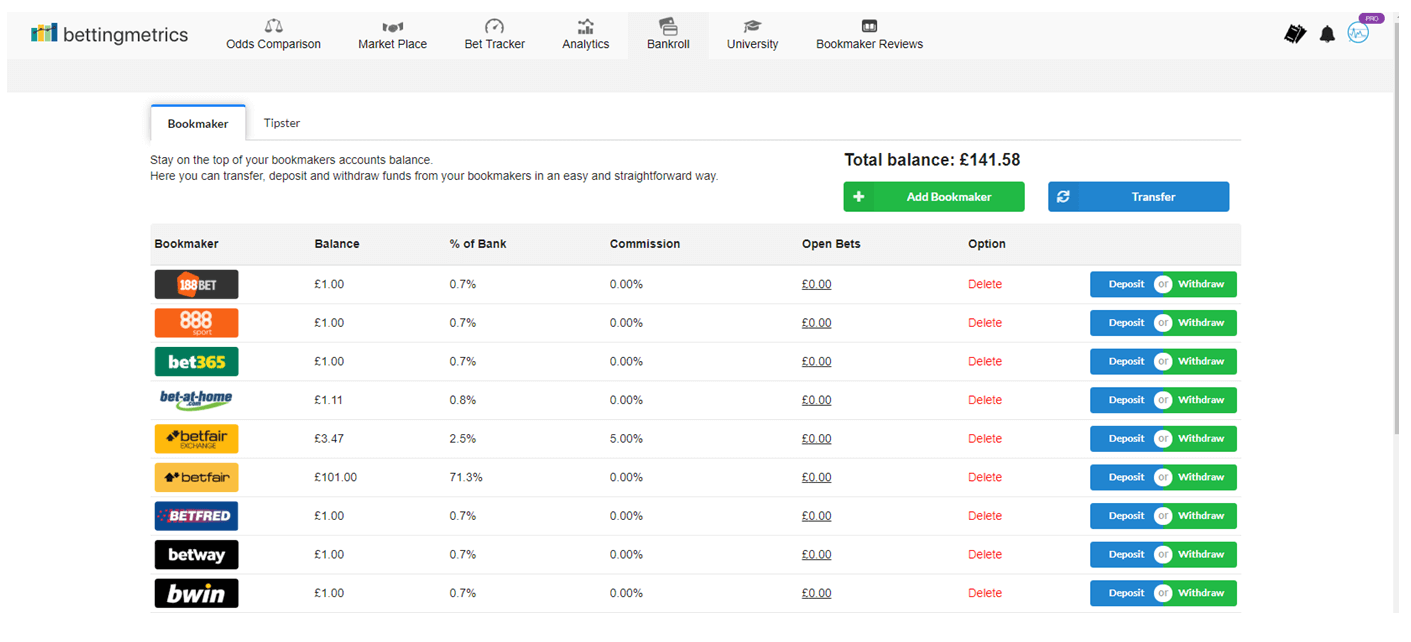Withdraw from the Betfair Exchange account
The image size is (1411, 642).
(x=1202, y=438)
